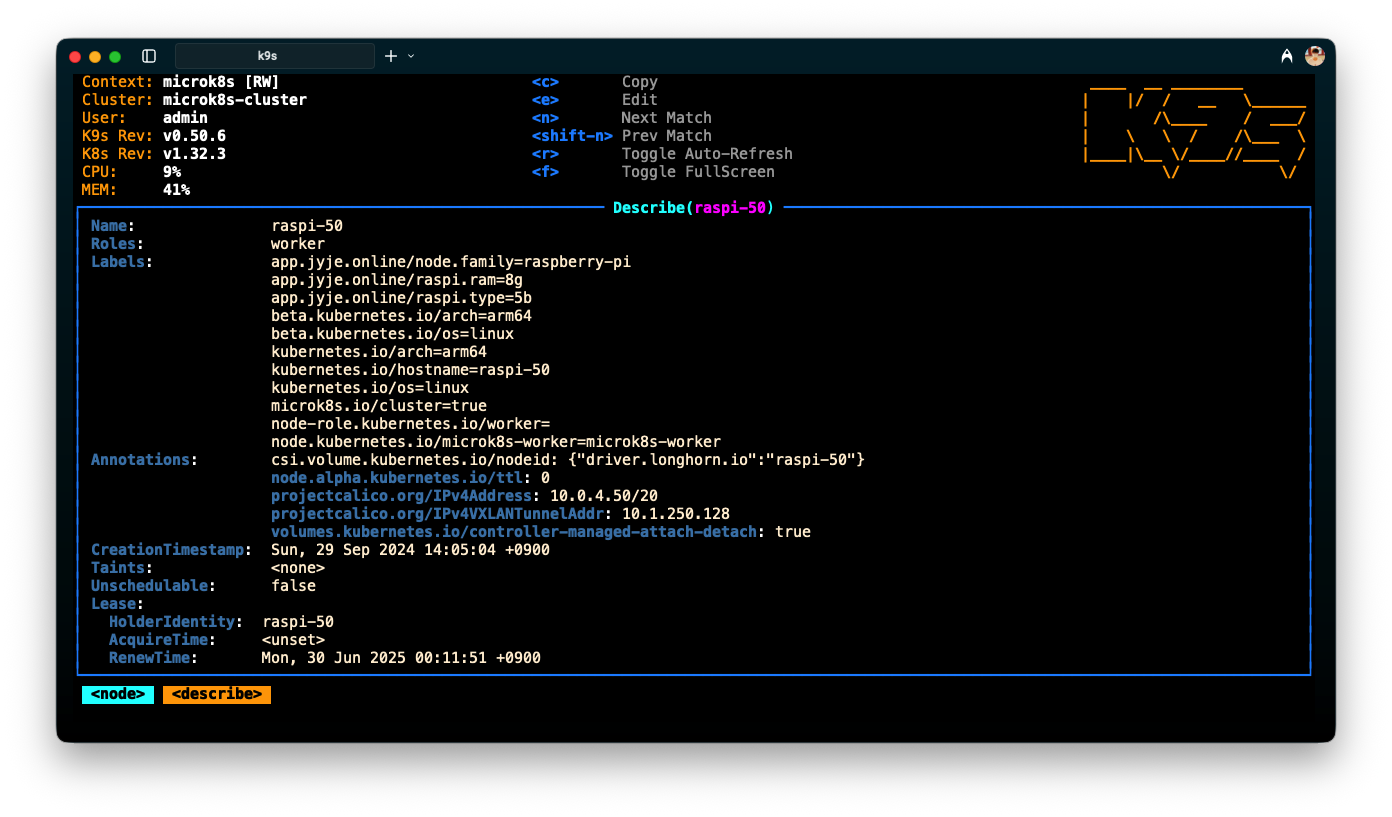Click label raspi.ram=8g
This screenshot has height=817, width=1392.
pos(397,280)
